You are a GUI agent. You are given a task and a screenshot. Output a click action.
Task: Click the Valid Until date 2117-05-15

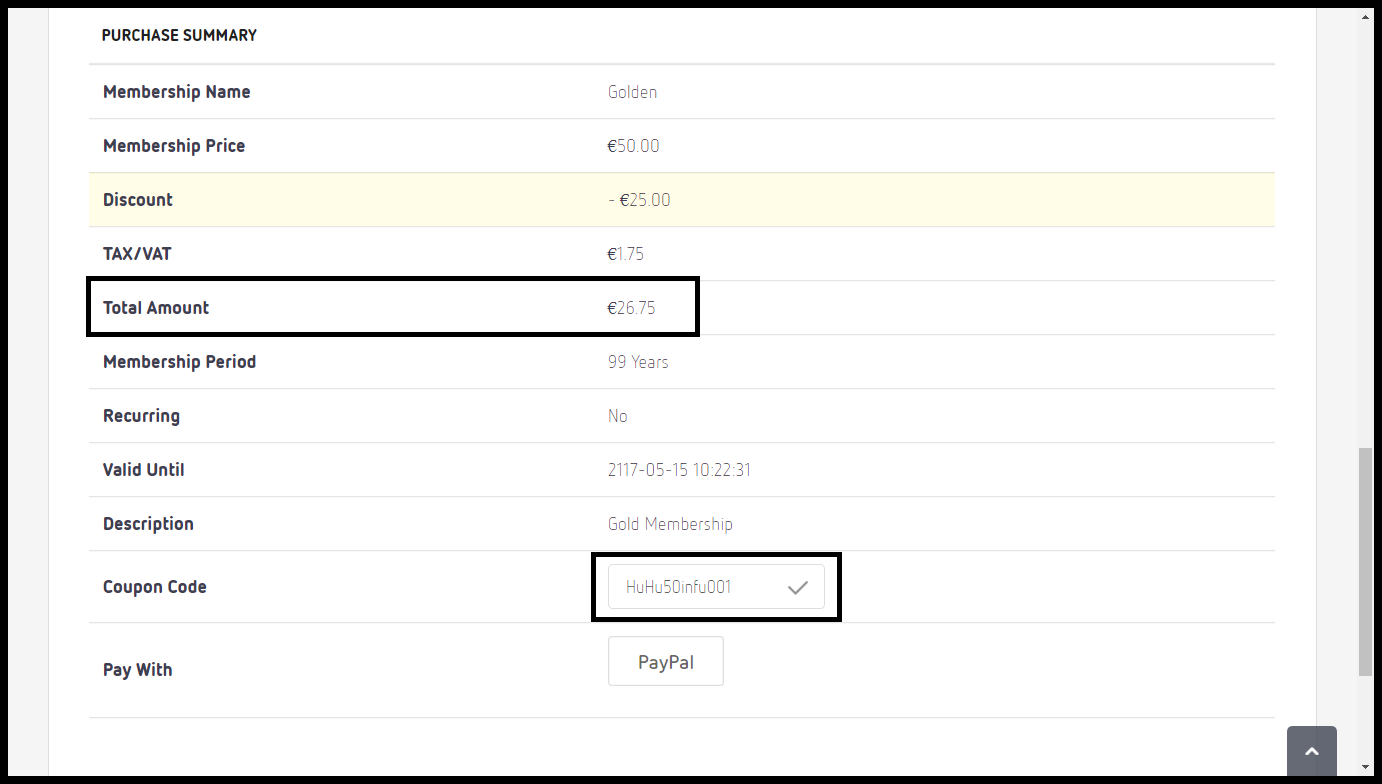pyautogui.click(x=679, y=470)
